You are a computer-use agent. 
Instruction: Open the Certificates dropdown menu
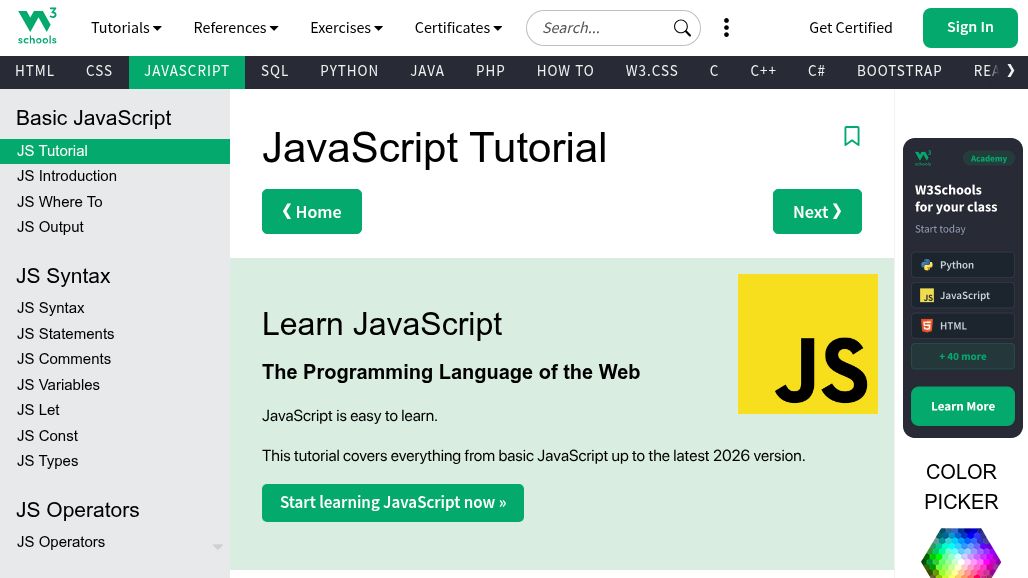click(458, 28)
